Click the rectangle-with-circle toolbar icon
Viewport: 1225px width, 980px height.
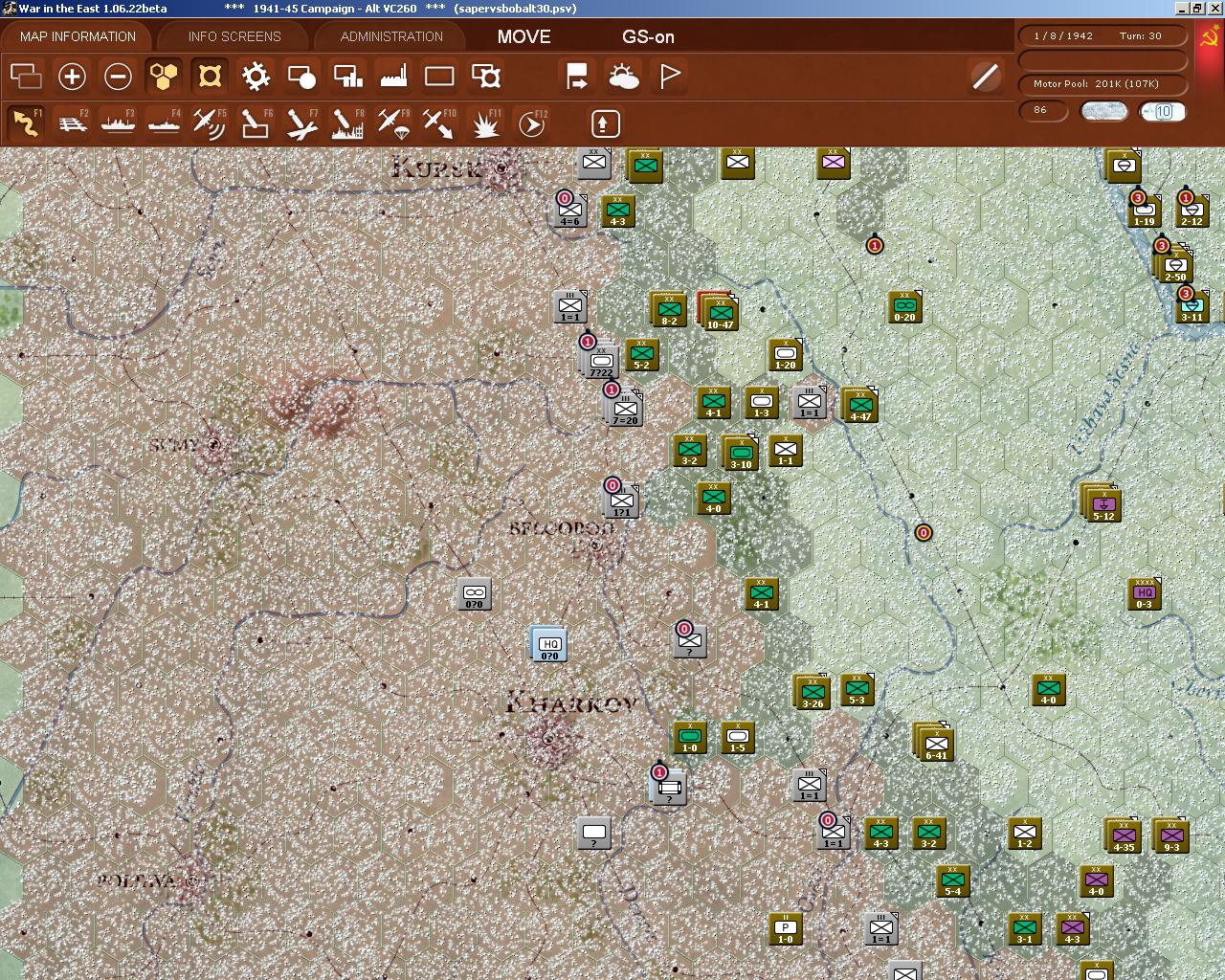tap(301, 76)
